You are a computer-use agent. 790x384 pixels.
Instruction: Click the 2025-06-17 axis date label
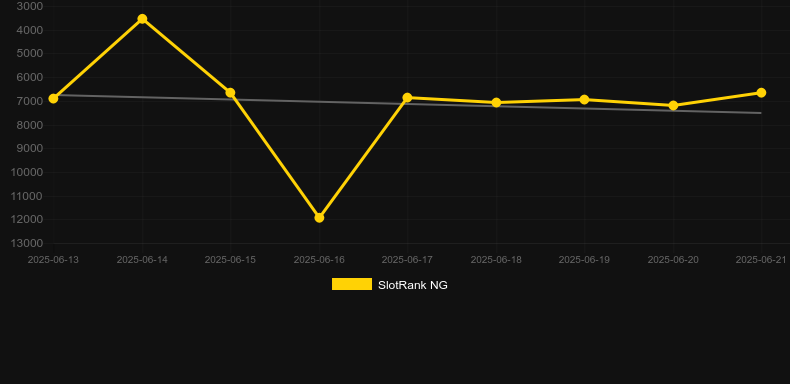tap(407, 260)
